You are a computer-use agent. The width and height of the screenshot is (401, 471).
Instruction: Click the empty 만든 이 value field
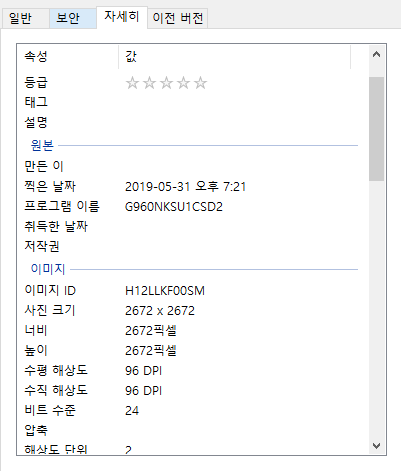tap(238, 166)
